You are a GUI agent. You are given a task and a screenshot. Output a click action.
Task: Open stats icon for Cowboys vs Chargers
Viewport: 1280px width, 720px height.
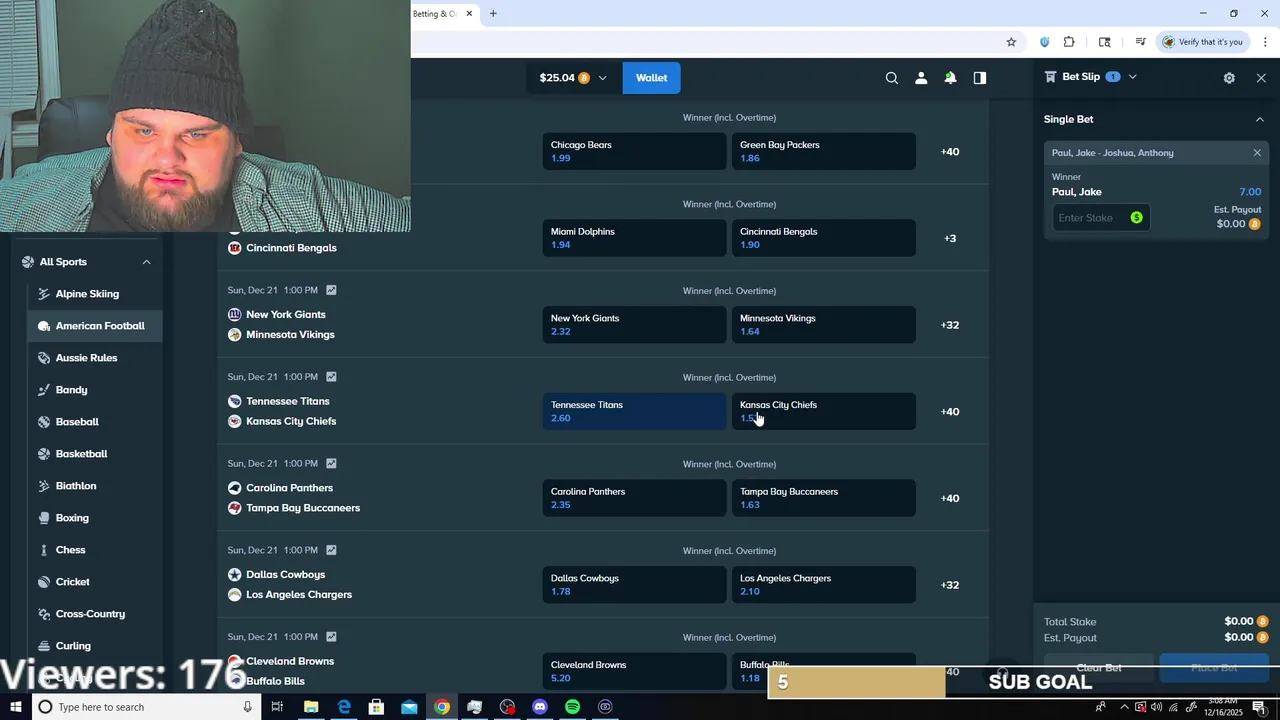(x=331, y=550)
